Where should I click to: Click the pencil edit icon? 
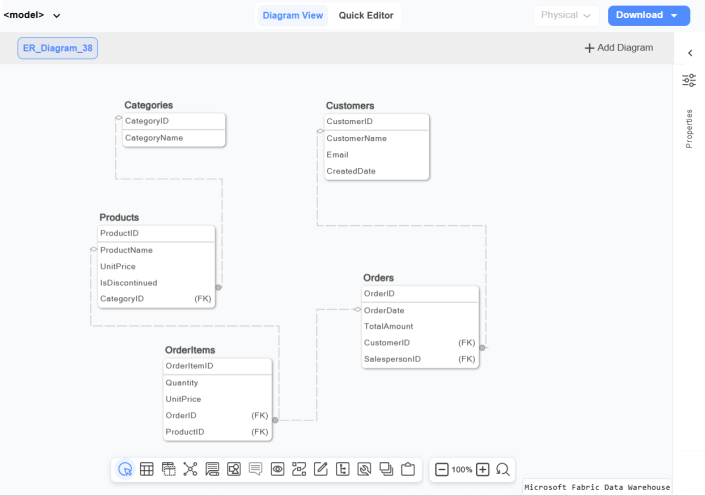(x=321, y=469)
